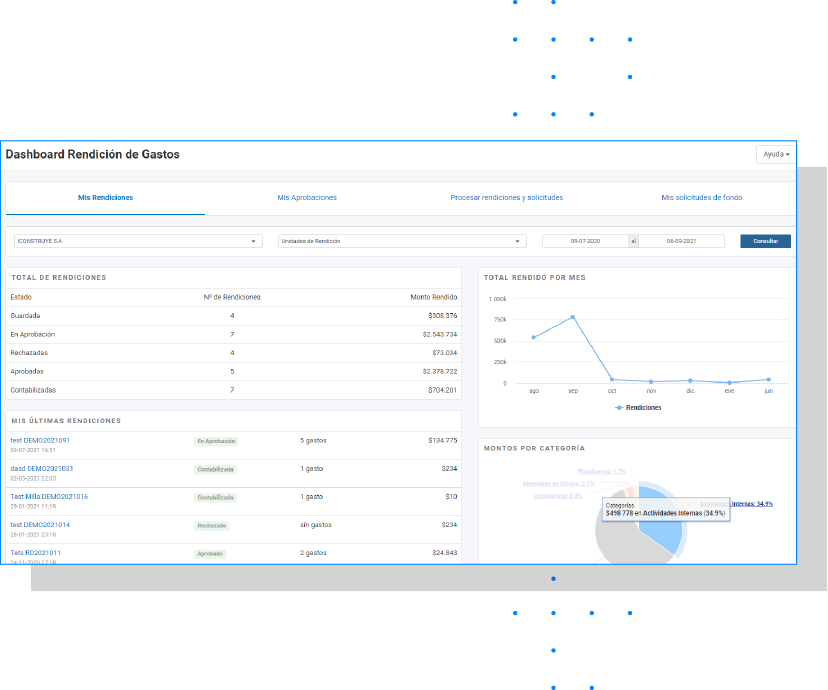Image resolution: width=828 pixels, height=690 pixels.
Task: Click the Consultar button
Action: 765,241
